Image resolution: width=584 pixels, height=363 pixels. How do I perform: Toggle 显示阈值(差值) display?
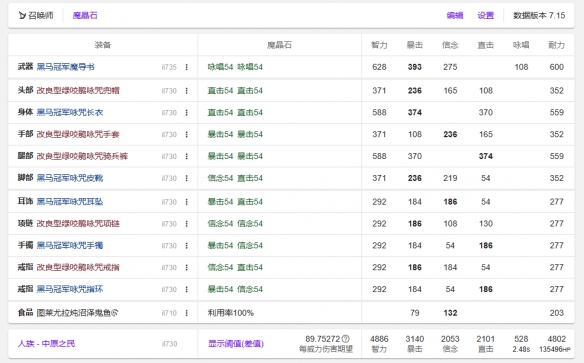tap(236, 344)
